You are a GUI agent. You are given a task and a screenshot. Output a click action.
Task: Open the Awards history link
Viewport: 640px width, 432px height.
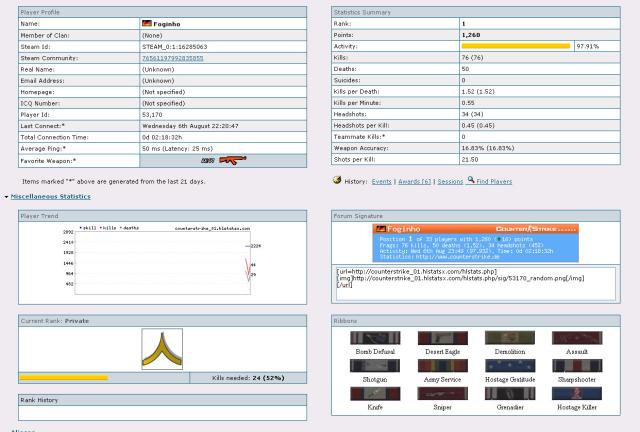(417, 181)
